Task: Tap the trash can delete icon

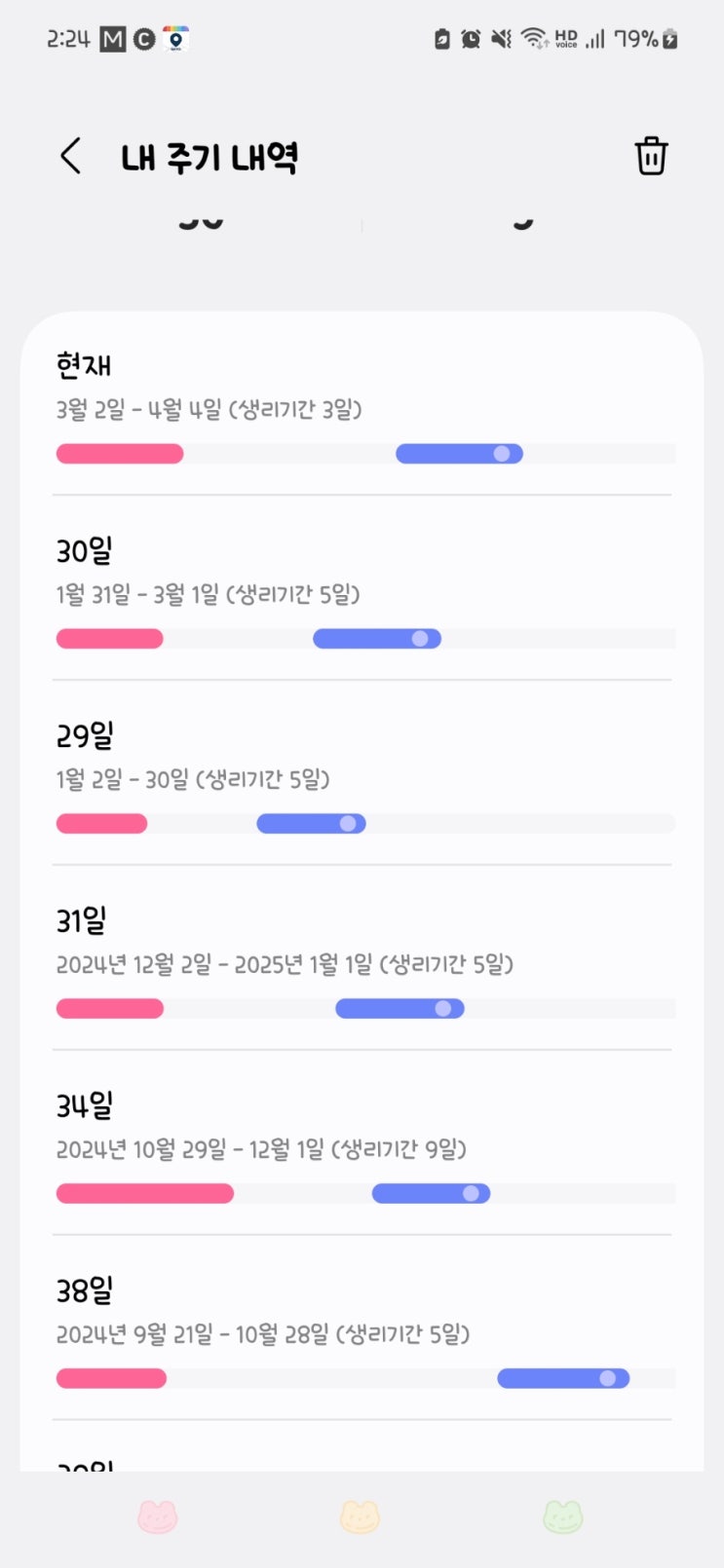Action: [651, 156]
